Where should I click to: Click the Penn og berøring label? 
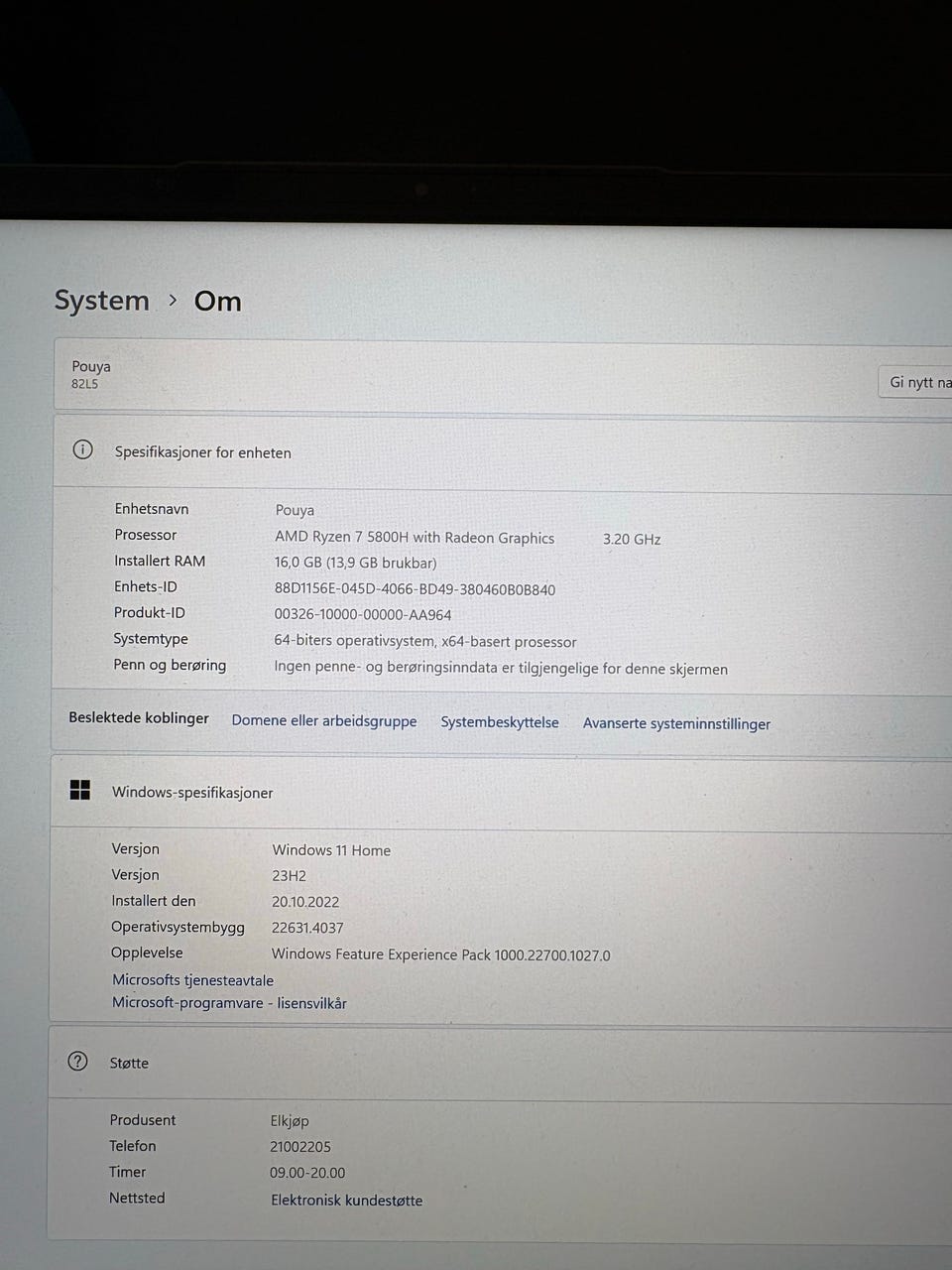170,666
